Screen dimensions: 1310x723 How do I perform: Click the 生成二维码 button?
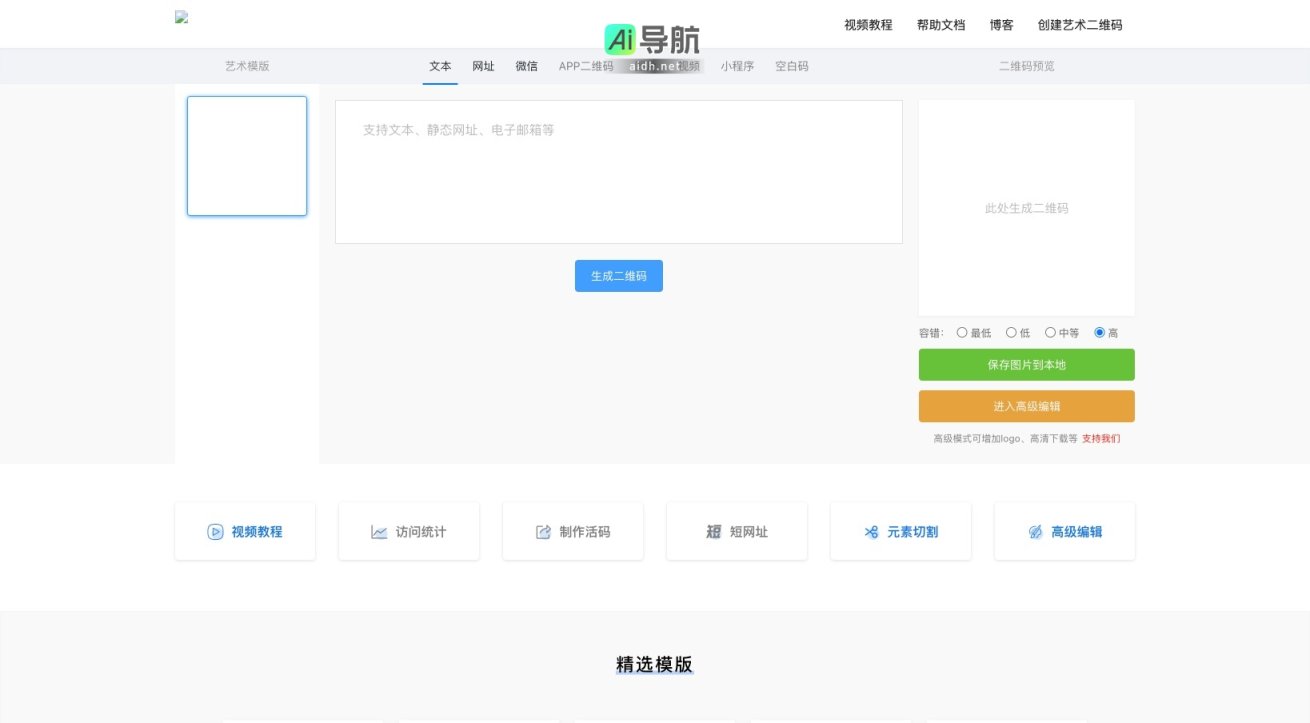pyautogui.click(x=618, y=276)
